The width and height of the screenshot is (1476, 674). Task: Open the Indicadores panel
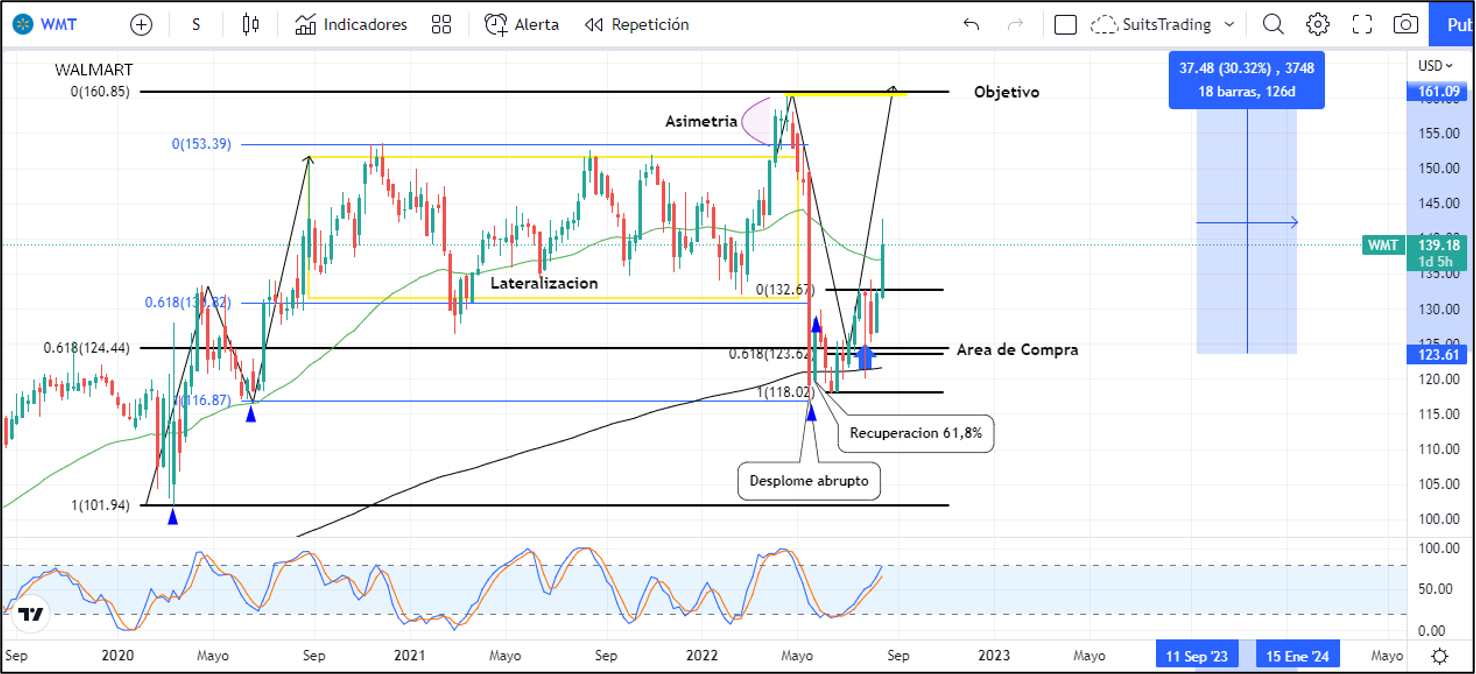tap(351, 25)
